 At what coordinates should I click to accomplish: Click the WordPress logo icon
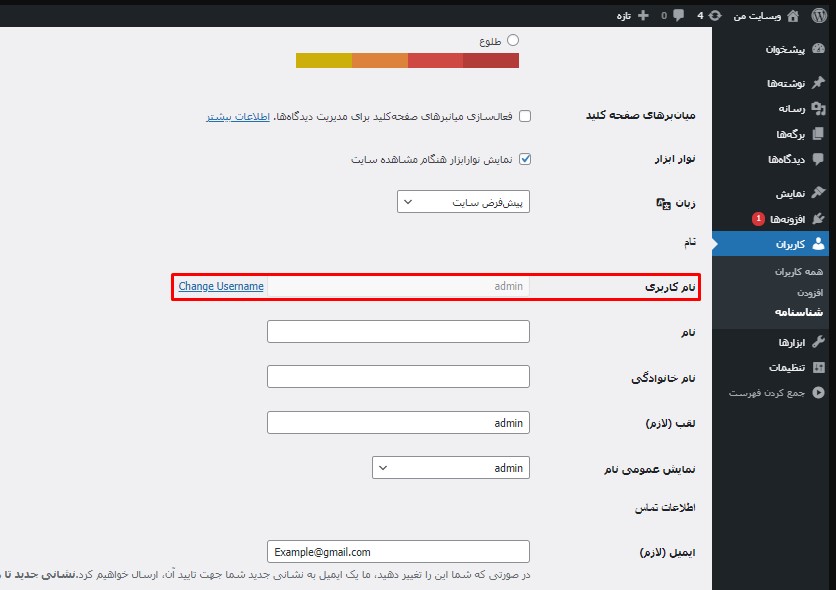point(818,15)
